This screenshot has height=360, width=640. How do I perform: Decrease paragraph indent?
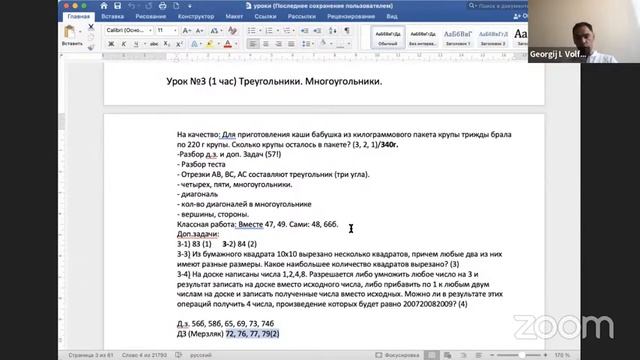[x=304, y=31]
